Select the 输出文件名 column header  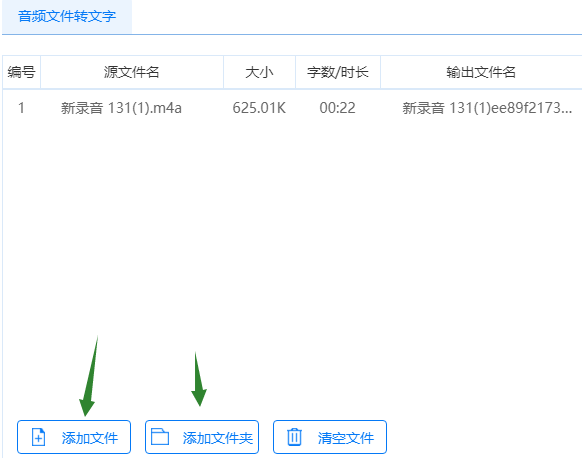[481, 72]
